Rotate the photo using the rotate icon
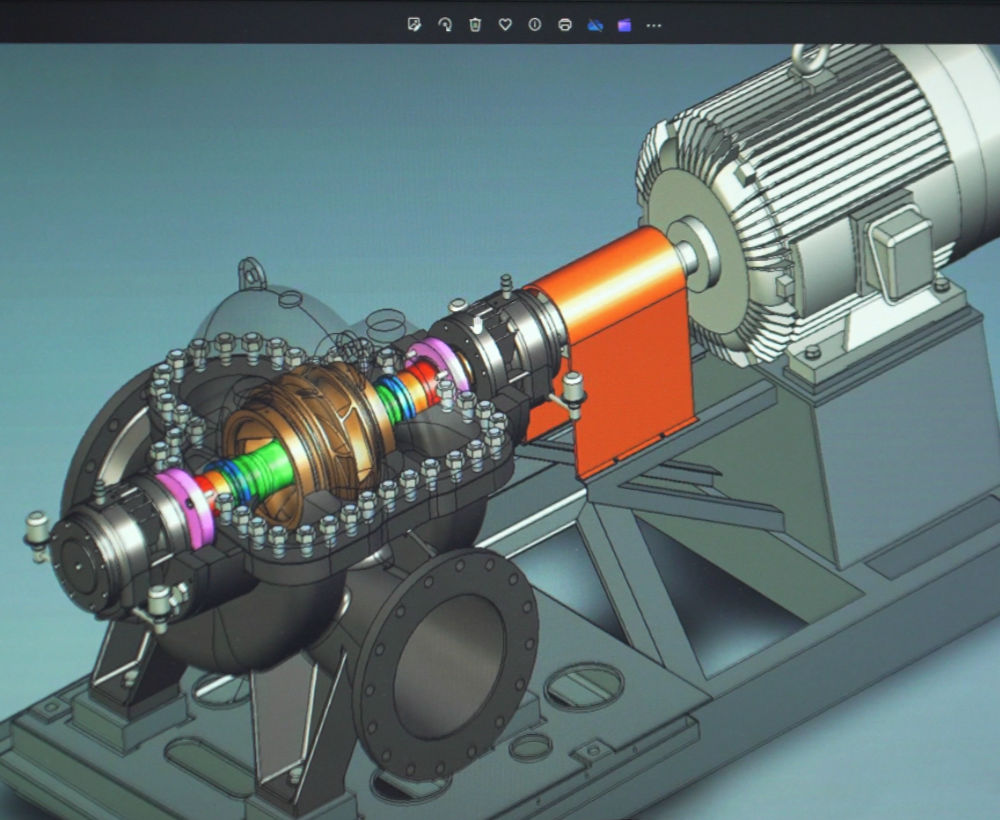Screen dimensions: 1000x820 pos(444,25)
